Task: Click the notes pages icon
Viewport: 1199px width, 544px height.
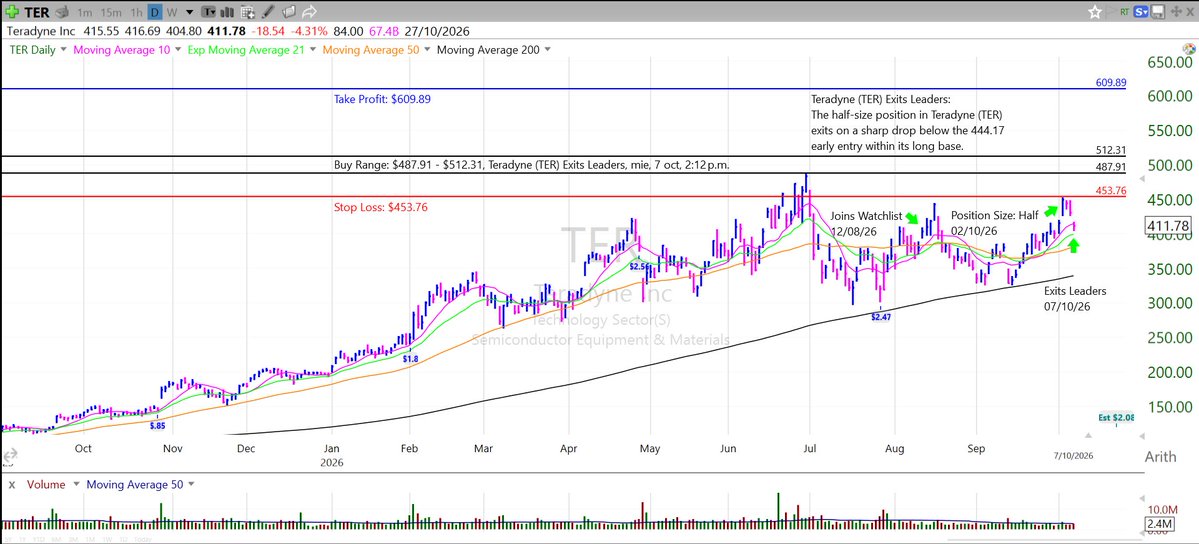Action: tap(288, 12)
